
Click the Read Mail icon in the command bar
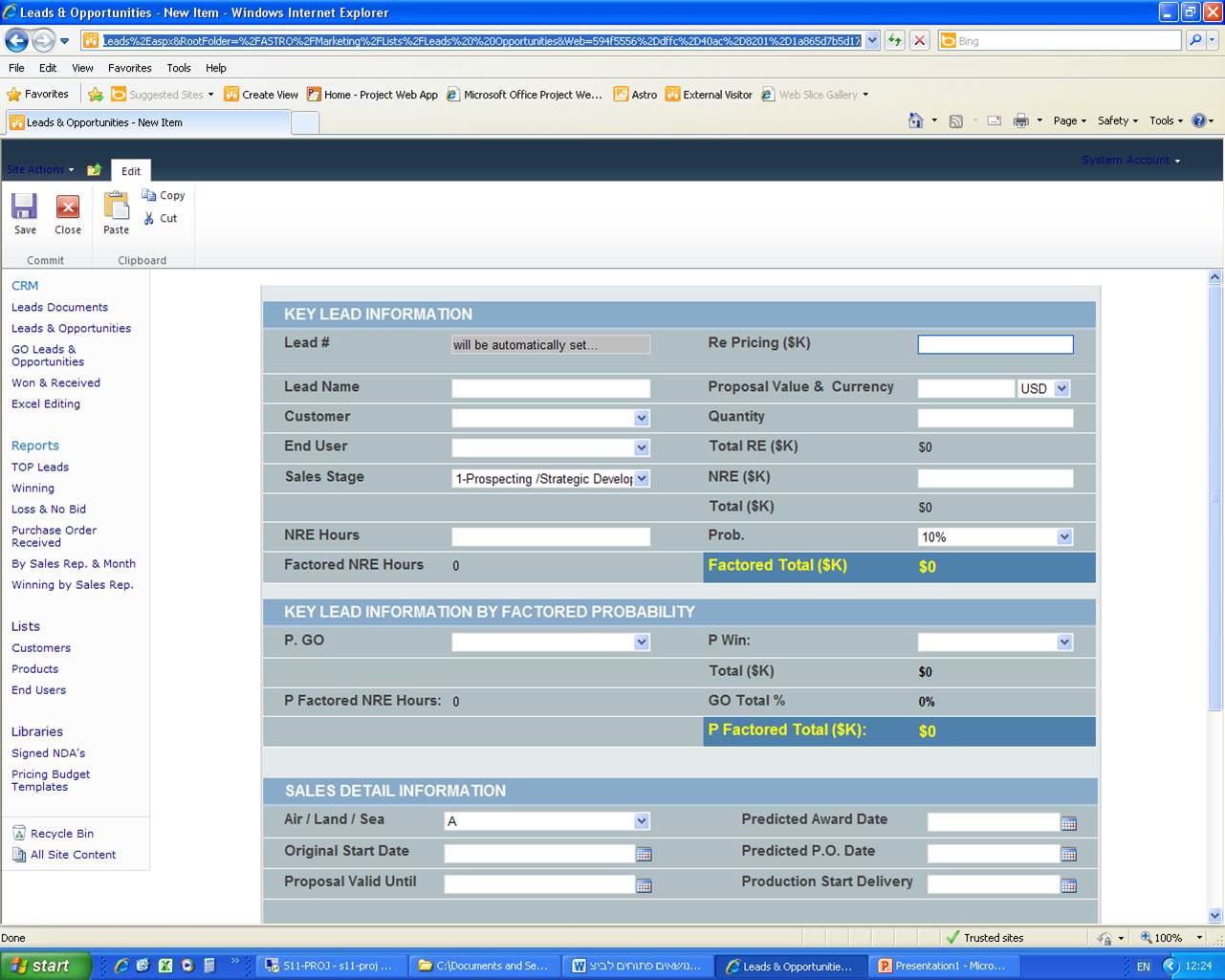(x=995, y=120)
